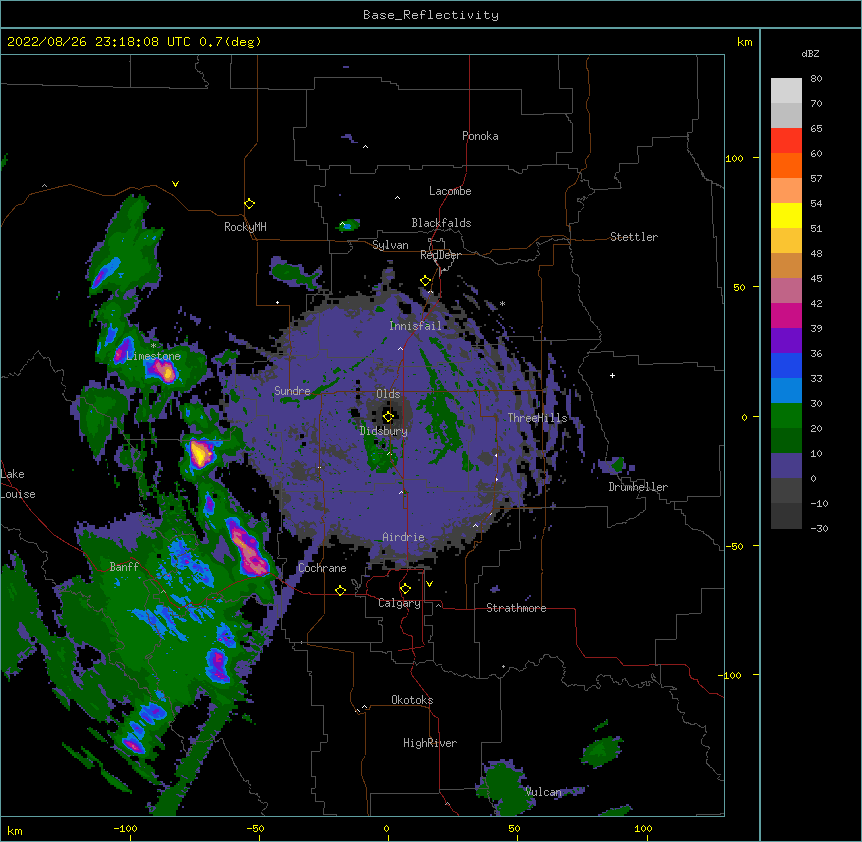Click the Stettler label
Screen dimensions: 862x842
point(634,237)
